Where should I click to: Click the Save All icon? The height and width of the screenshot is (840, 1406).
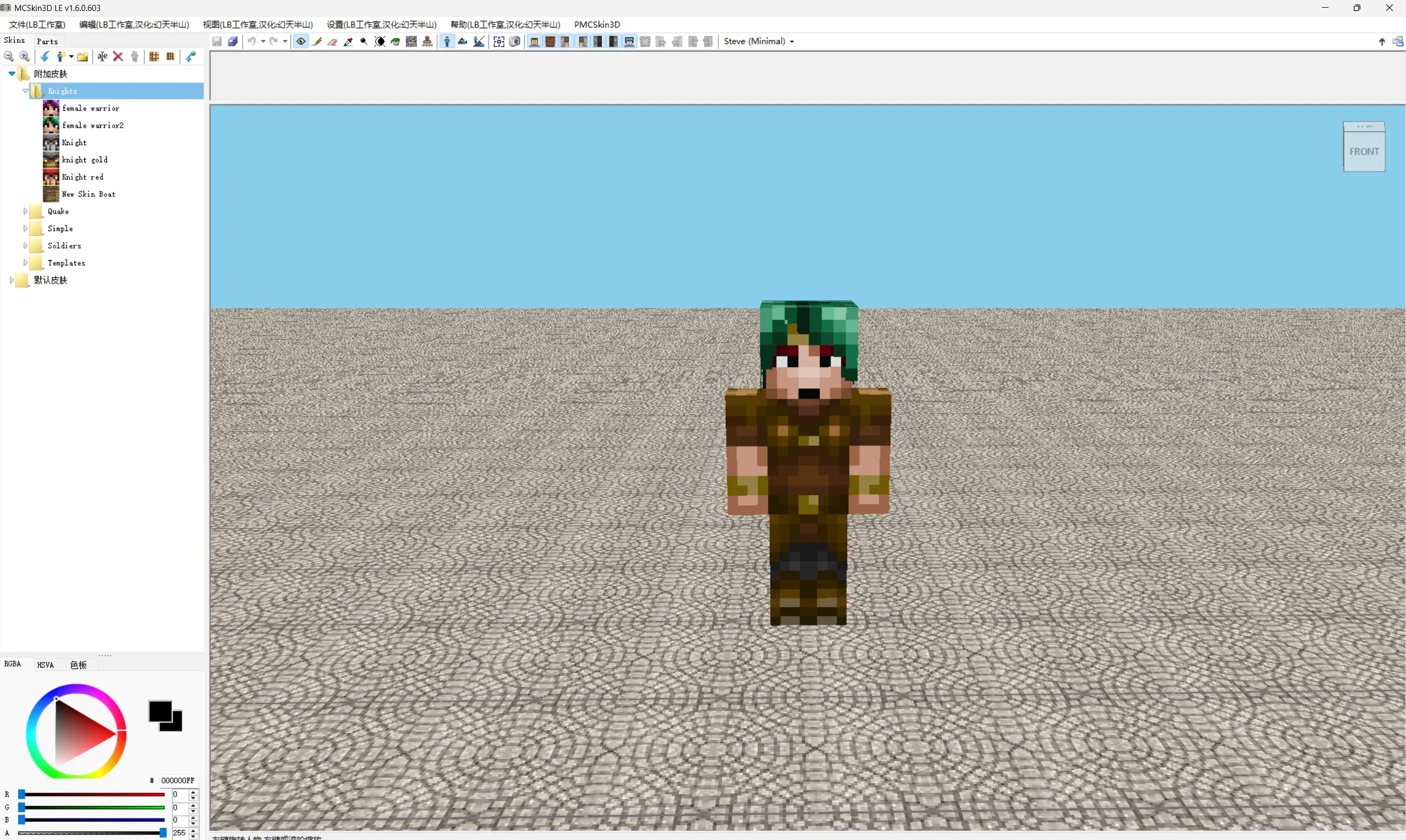(x=233, y=41)
